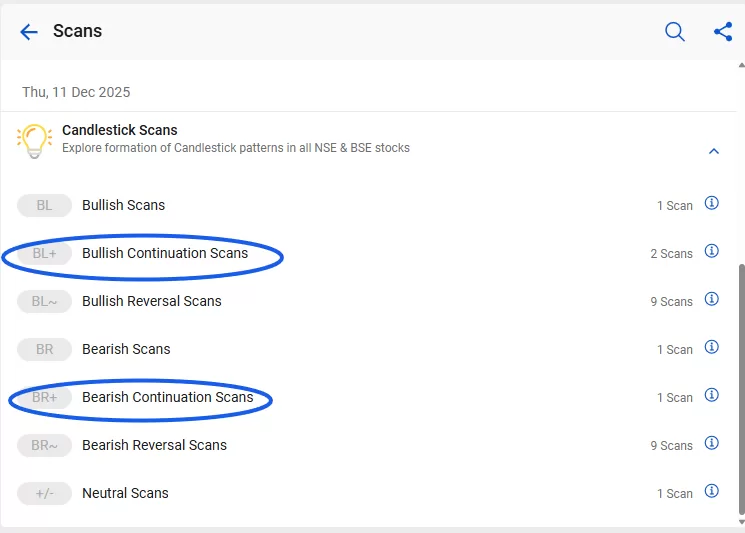Show info for Bullish Continuation Scans

(712, 251)
